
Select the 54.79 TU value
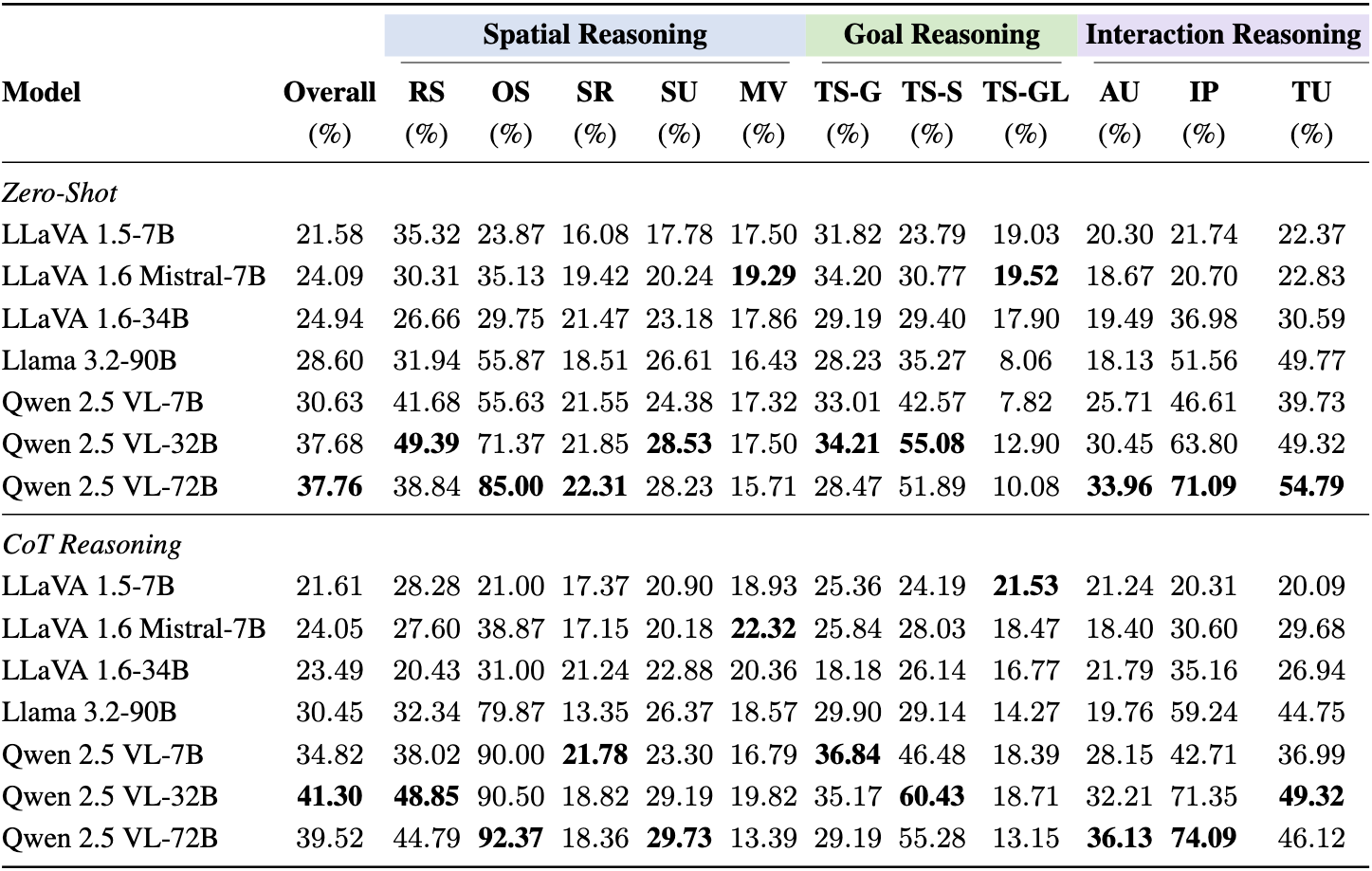click(1310, 486)
